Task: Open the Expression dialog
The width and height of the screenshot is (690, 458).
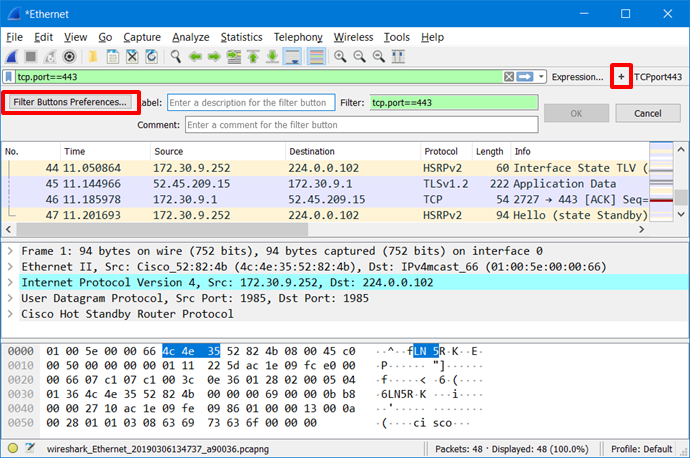Action: pos(577,77)
